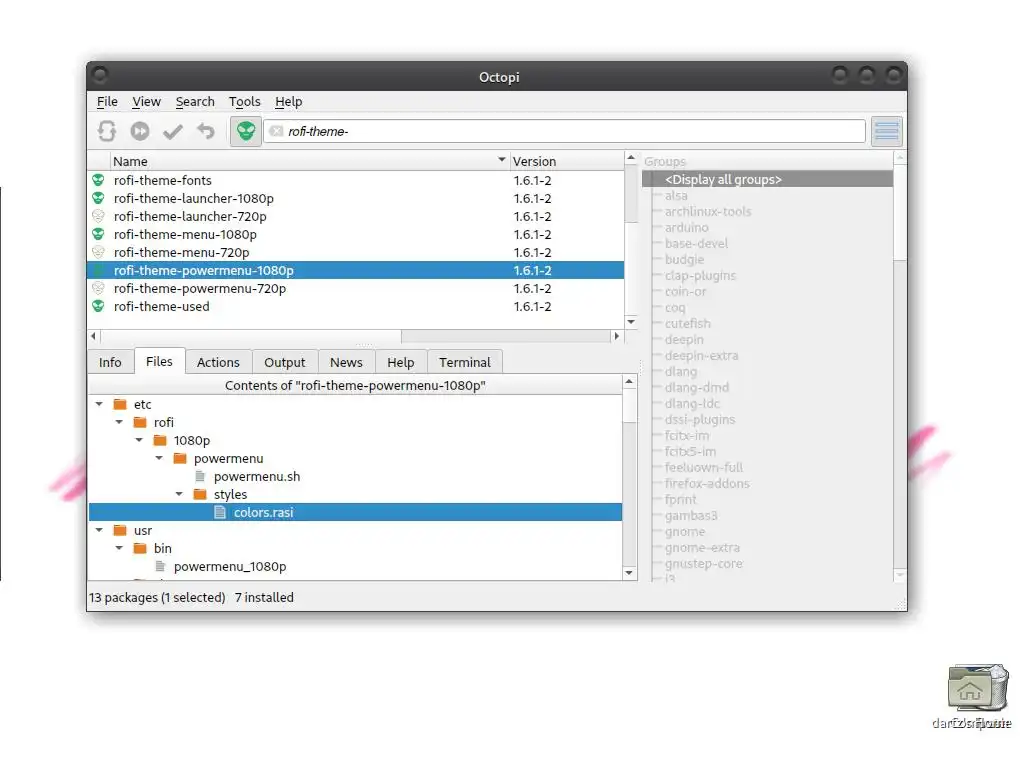Open the Tools menu
The height and width of the screenshot is (768, 1024).
pyautogui.click(x=244, y=101)
